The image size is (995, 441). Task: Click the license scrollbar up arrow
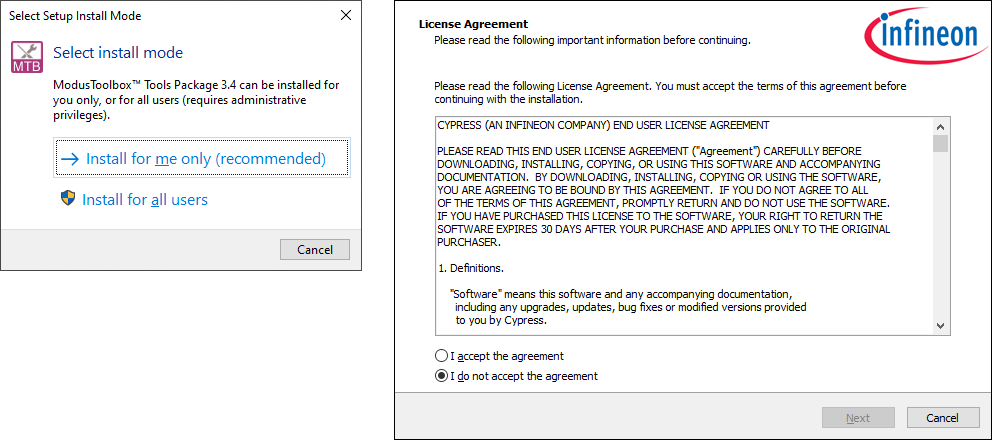(940, 127)
